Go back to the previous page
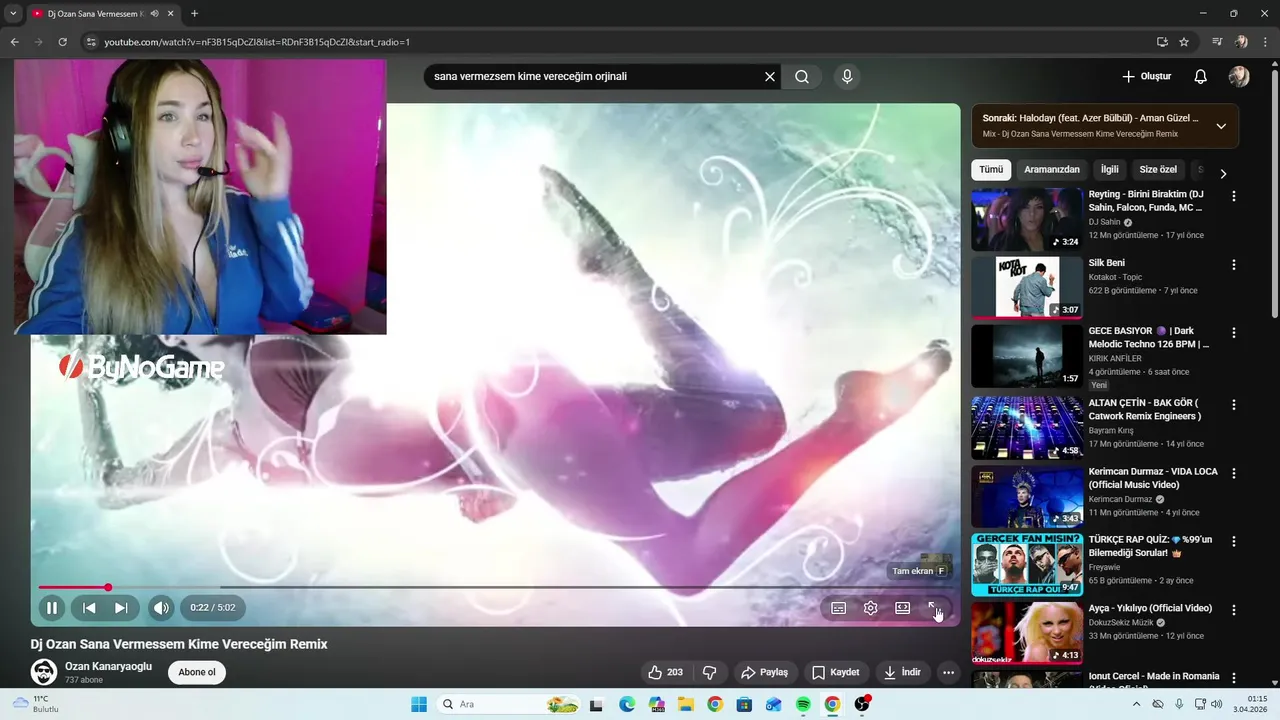1280x720 pixels. click(14, 42)
